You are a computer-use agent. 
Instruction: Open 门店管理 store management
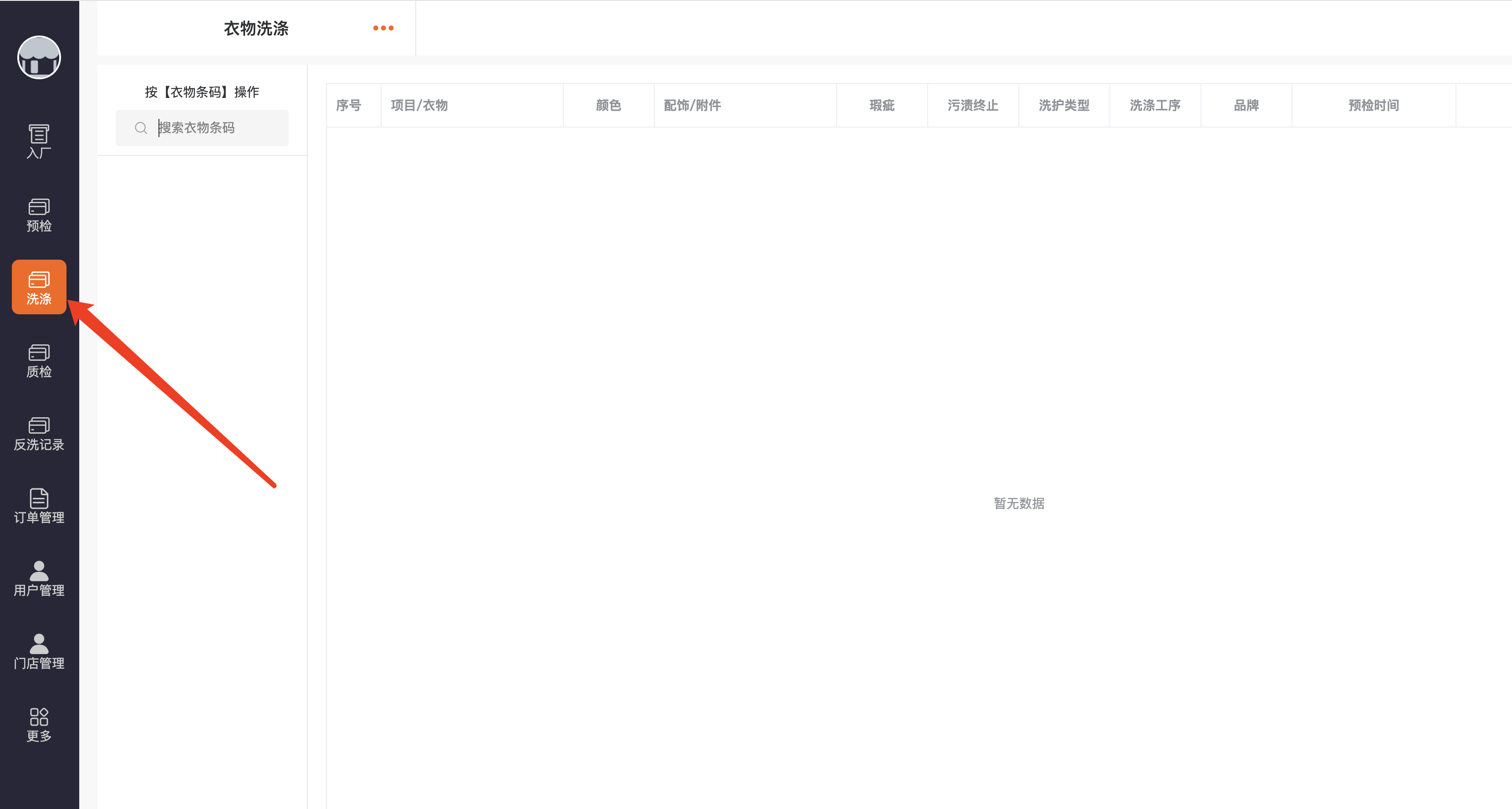[39, 652]
